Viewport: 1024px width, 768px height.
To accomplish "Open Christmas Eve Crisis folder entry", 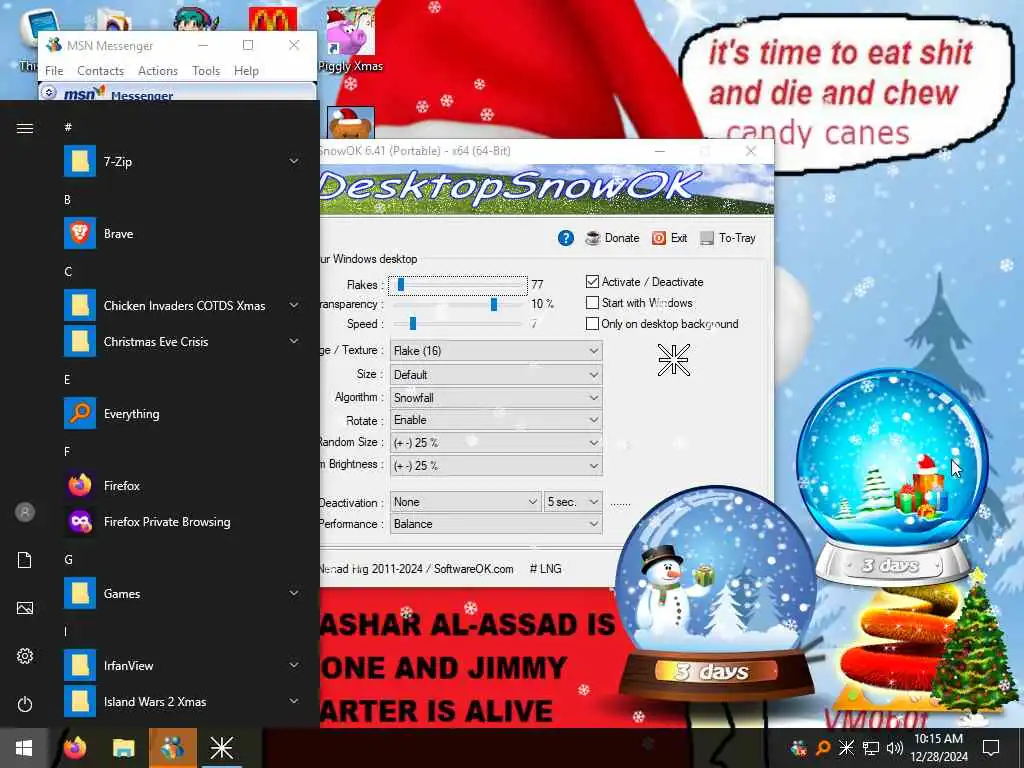I will coord(182,341).
